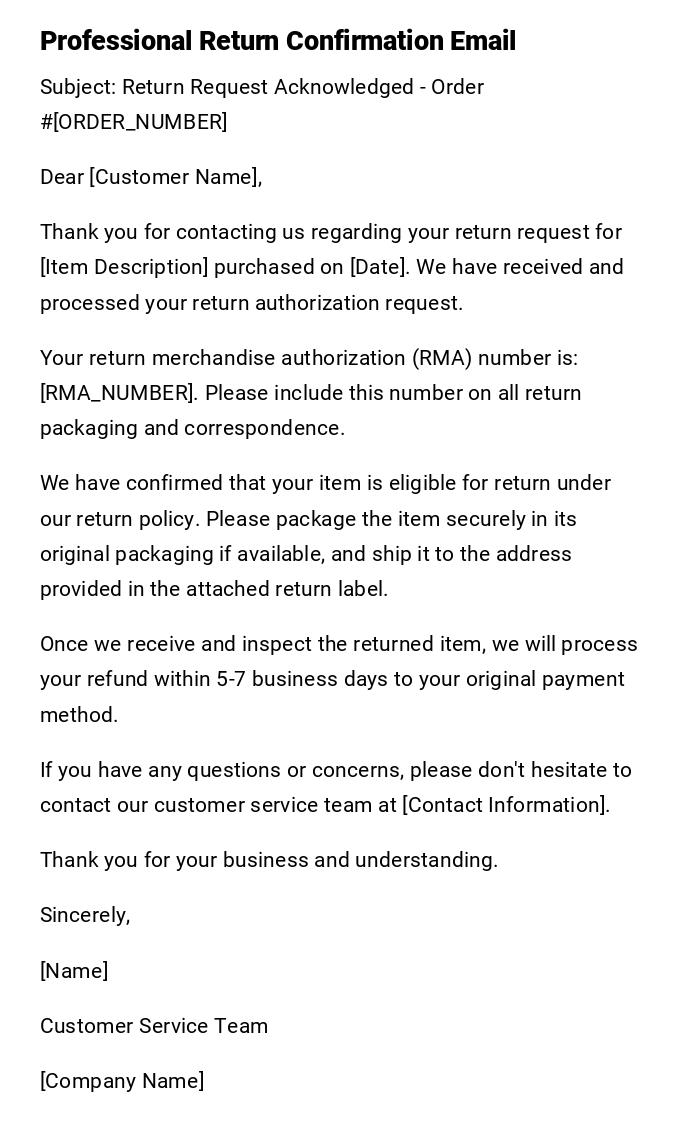Viewport: 700px width, 1143px height.
Task: Click the [Company Name] placeholder
Action: (122, 1081)
